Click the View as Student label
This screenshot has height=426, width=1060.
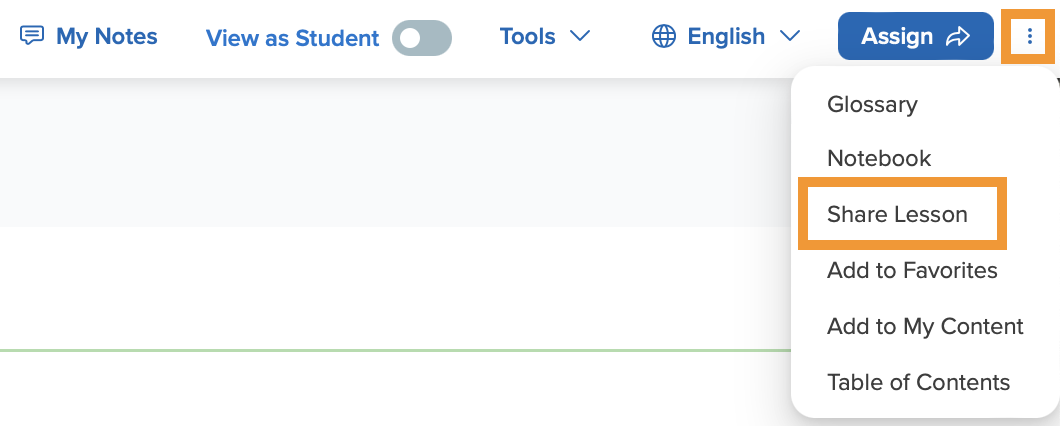pyautogui.click(x=292, y=39)
